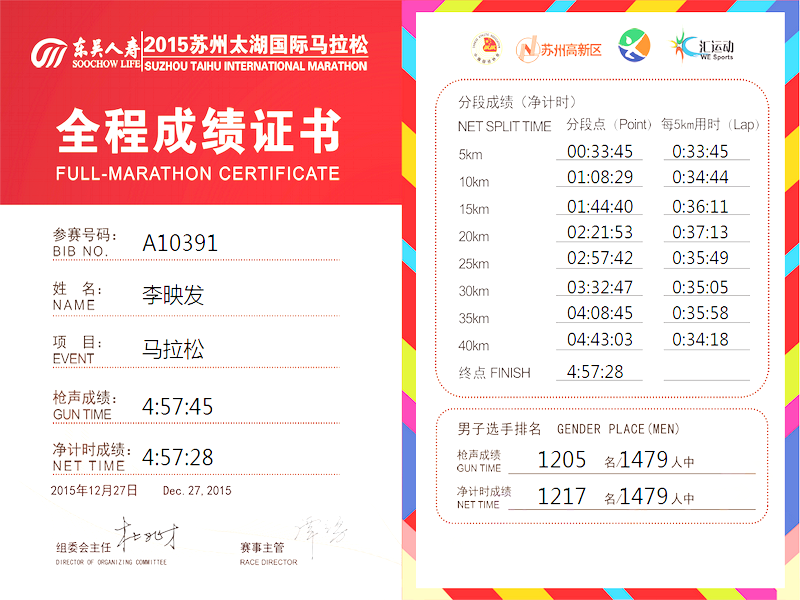
Task: Click the 10km lap time 0:34:44
Action: 700,177
